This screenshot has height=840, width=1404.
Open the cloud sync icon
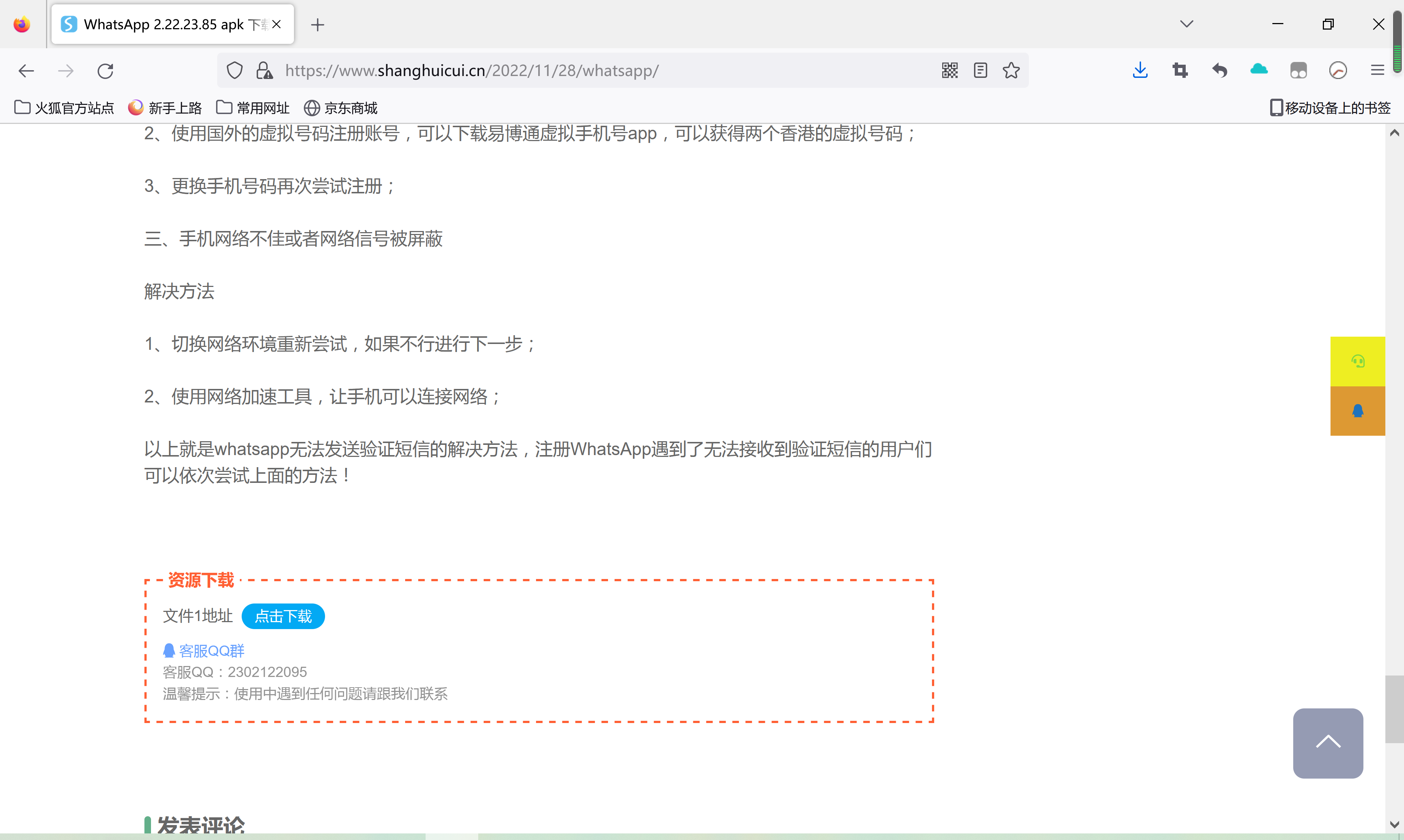pos(1259,69)
